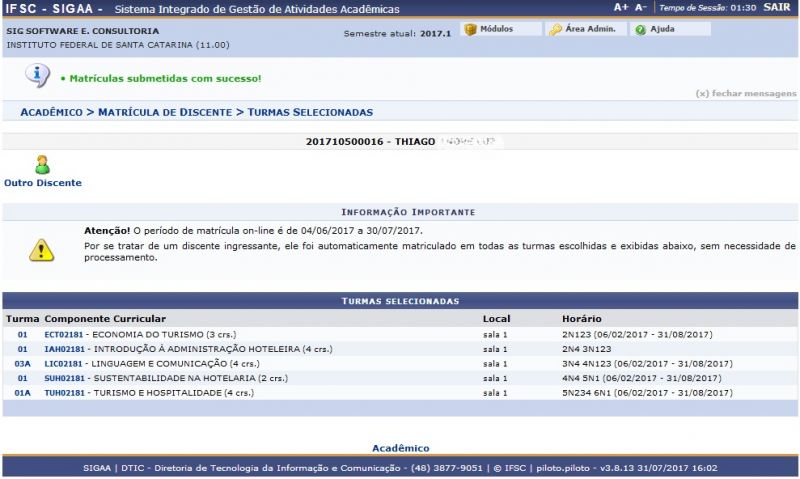Close messages via fechar mensagens

(745, 93)
